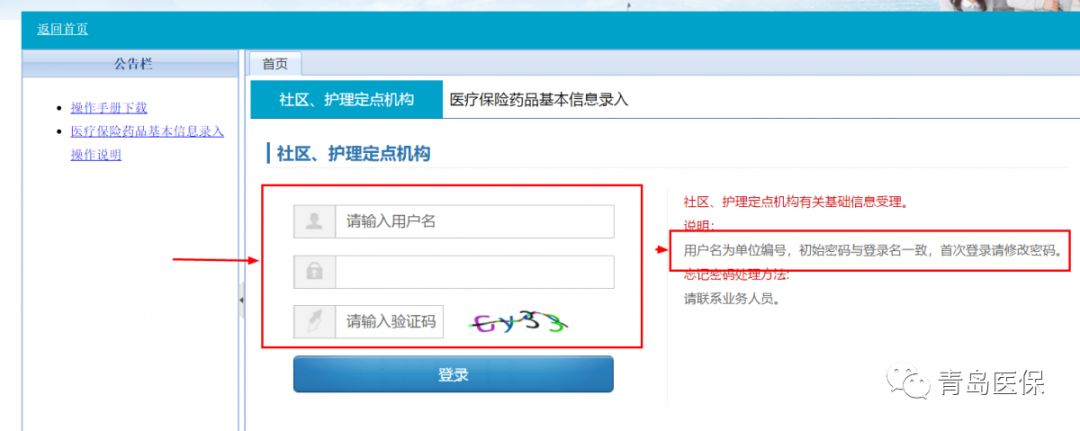1080x431 pixels.
Task: Select the 社区、护理定点机构 tab
Action: pyautogui.click(x=346, y=99)
